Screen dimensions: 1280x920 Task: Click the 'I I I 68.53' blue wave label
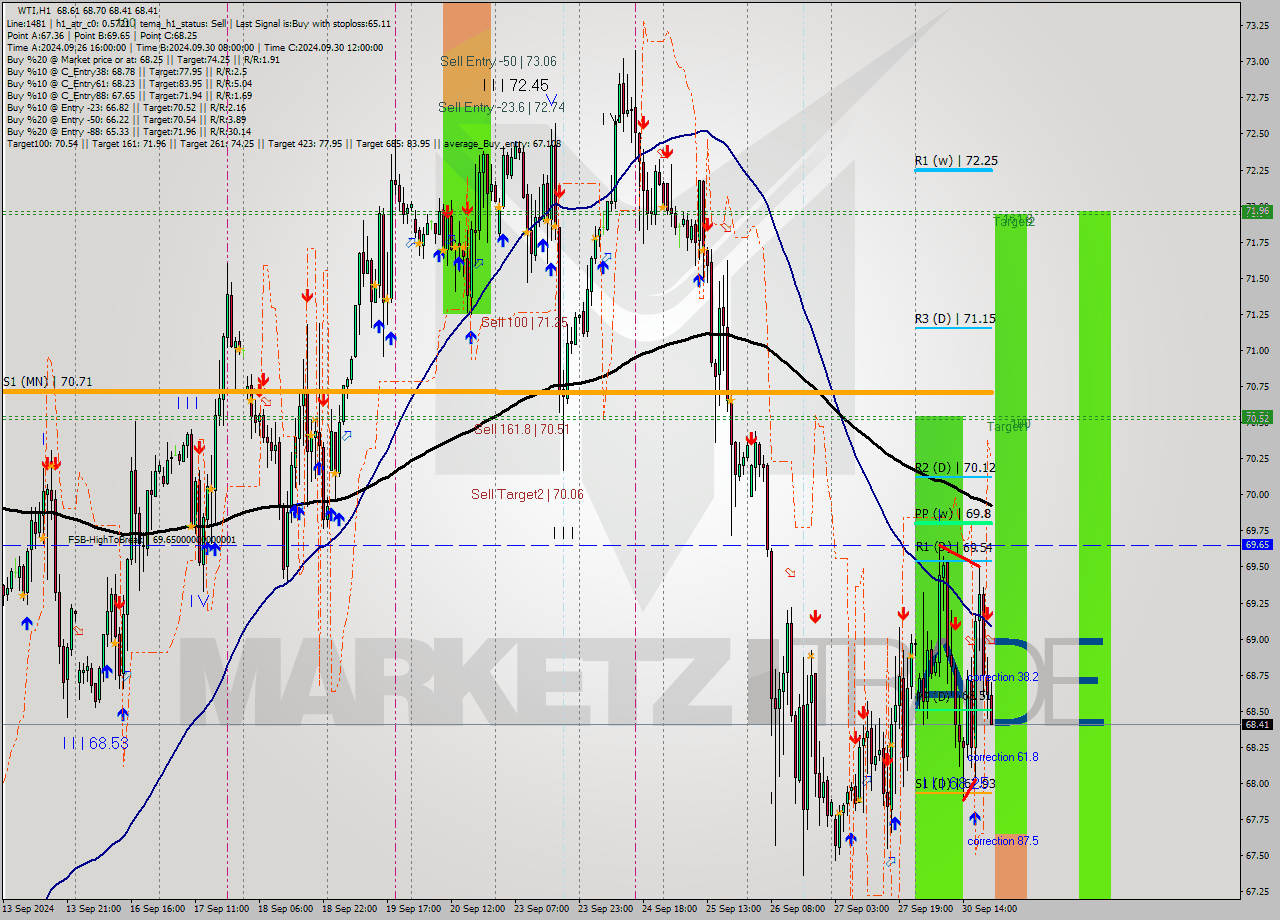click(x=95, y=743)
